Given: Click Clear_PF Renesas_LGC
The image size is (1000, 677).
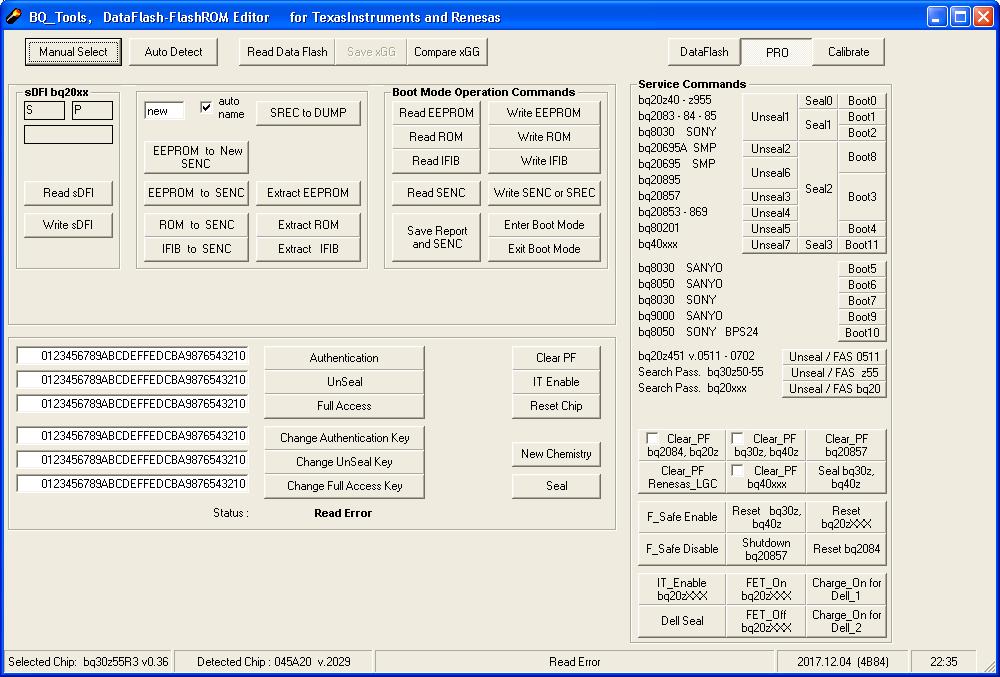Looking at the screenshot, I should [682, 477].
